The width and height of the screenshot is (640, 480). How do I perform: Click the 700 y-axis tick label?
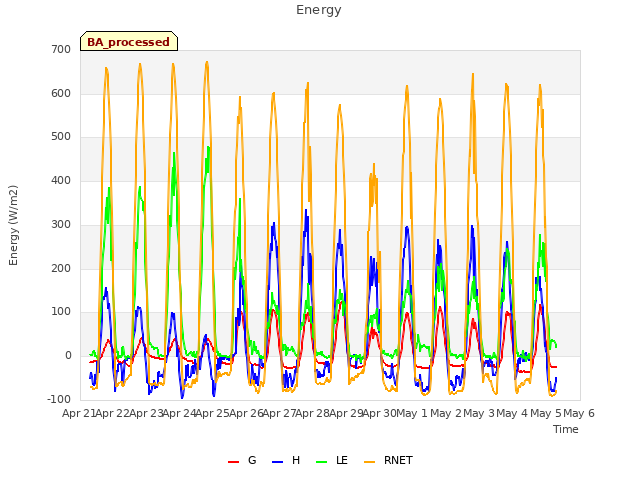61,49
